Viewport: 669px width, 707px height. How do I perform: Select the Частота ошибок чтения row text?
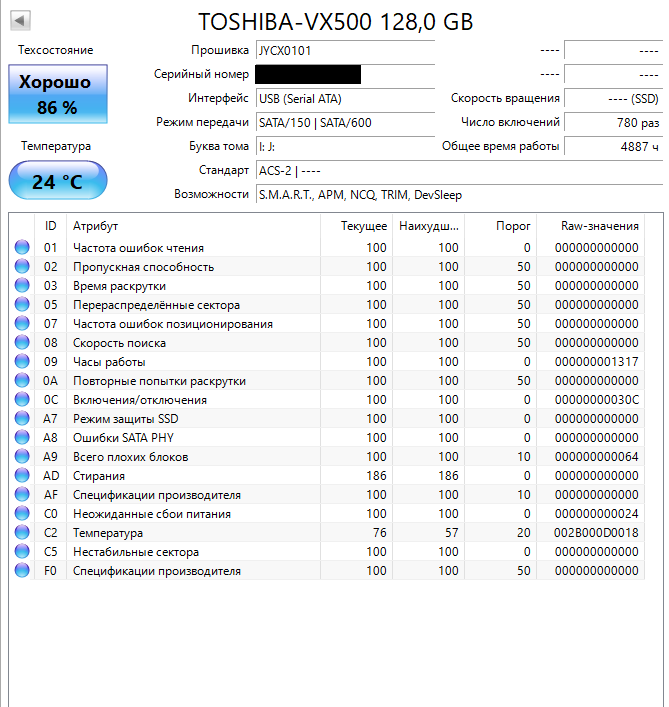tap(138, 248)
